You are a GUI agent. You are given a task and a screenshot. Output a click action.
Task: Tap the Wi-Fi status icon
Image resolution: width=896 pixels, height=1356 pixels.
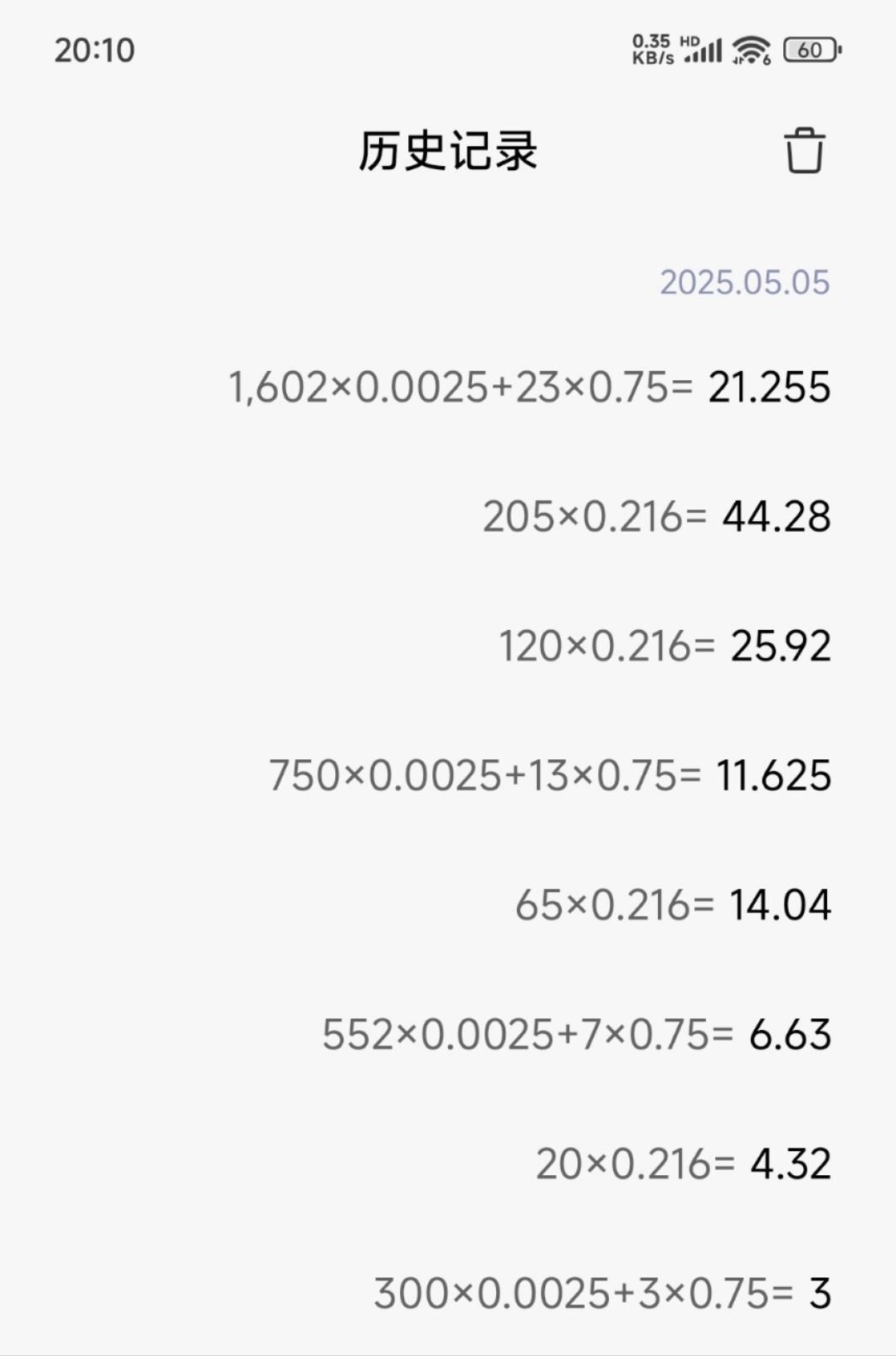pos(752,50)
